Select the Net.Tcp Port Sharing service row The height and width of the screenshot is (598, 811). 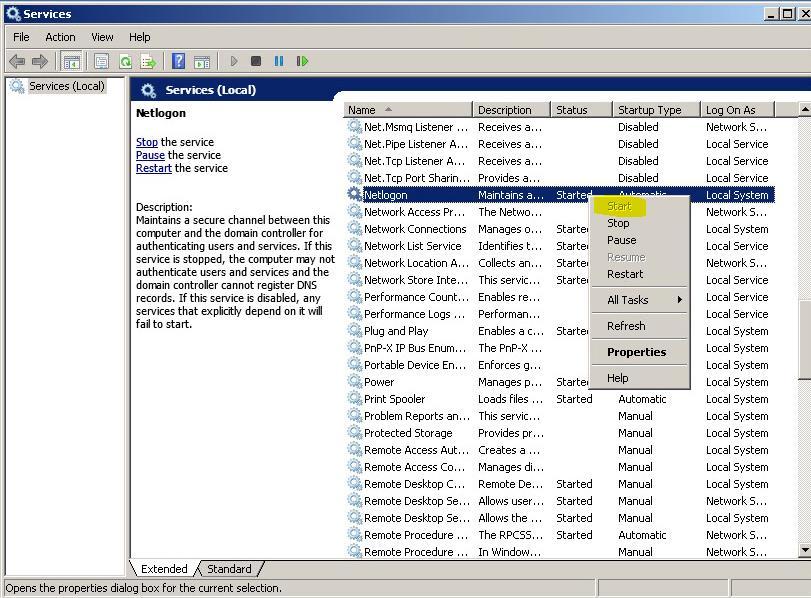click(561, 178)
